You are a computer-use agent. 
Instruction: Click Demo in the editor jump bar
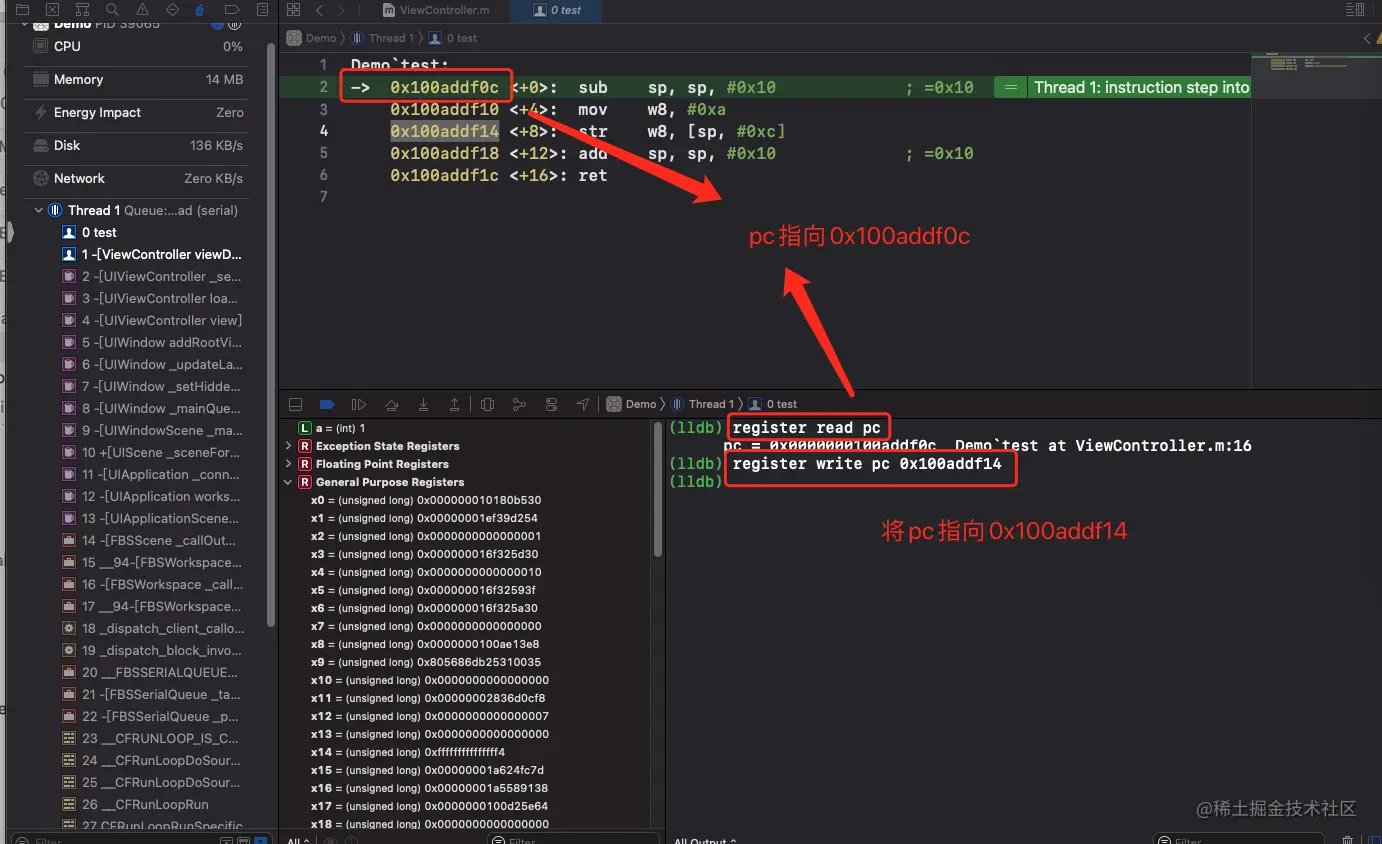coord(312,38)
